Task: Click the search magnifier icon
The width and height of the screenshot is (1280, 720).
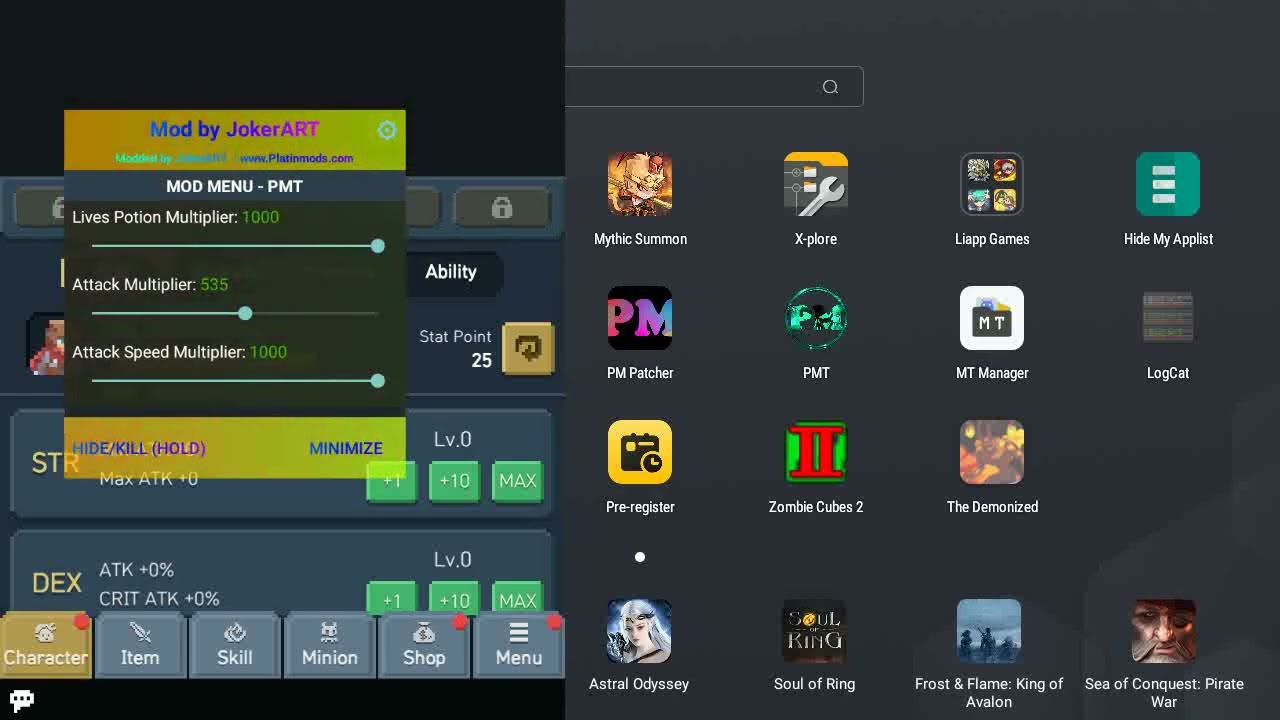Action: click(x=830, y=87)
